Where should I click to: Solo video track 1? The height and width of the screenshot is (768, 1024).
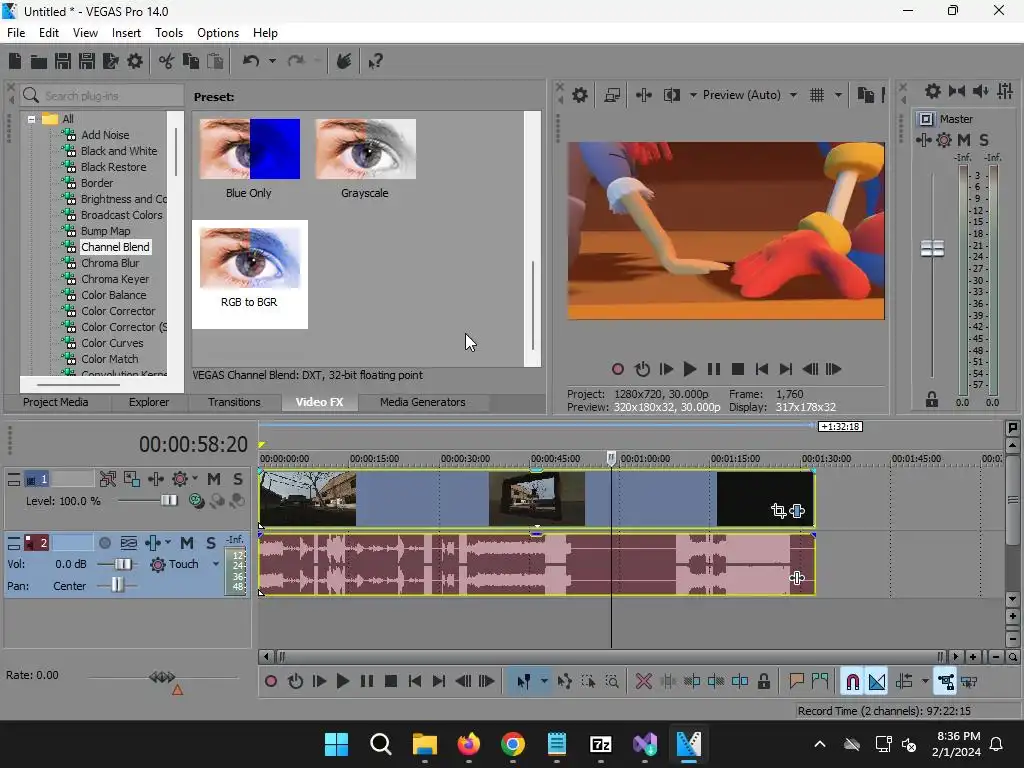(238, 479)
